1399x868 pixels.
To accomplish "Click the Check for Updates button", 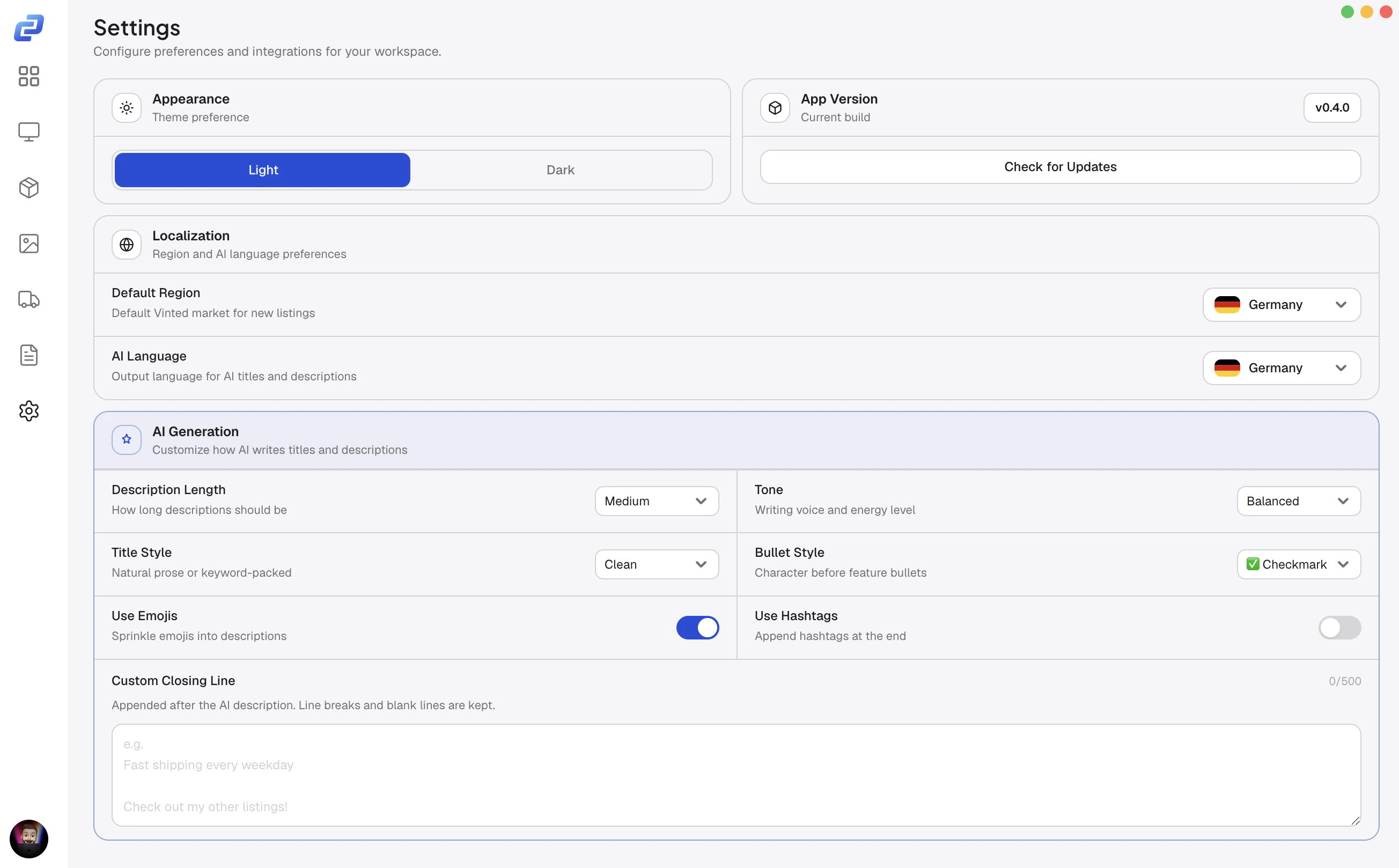I will pyautogui.click(x=1061, y=166).
